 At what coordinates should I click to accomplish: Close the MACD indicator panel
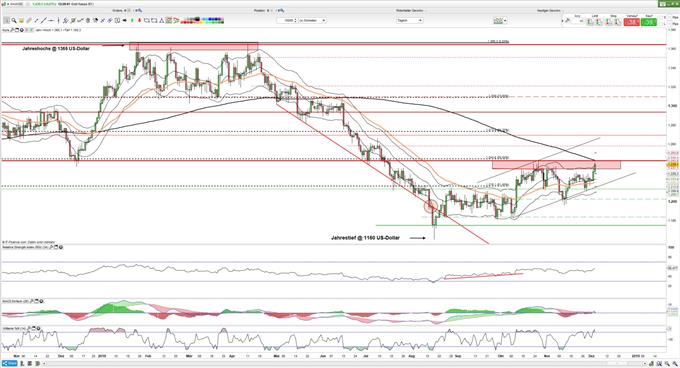click(x=41, y=301)
